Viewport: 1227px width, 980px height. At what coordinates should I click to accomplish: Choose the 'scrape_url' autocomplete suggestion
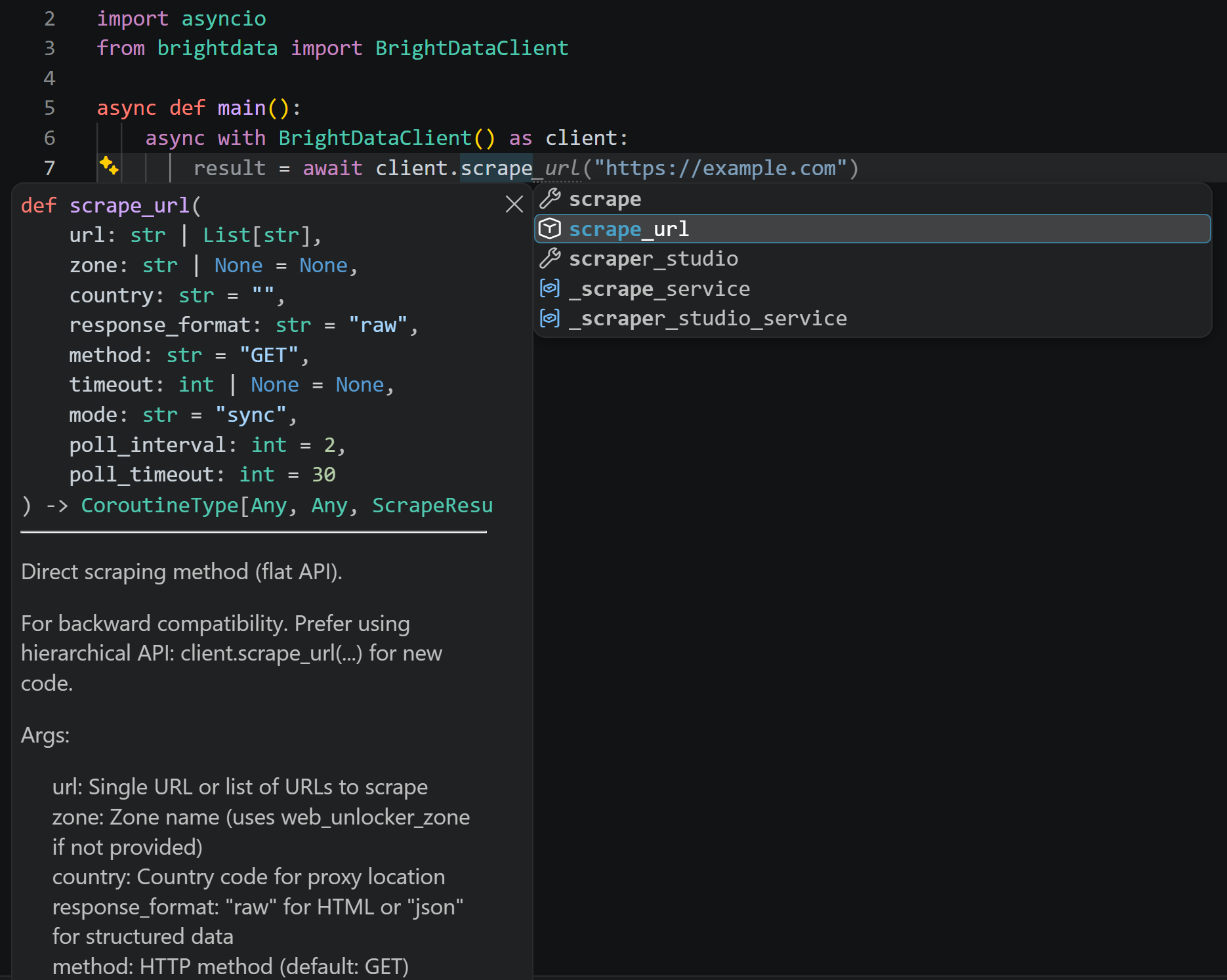(873, 229)
